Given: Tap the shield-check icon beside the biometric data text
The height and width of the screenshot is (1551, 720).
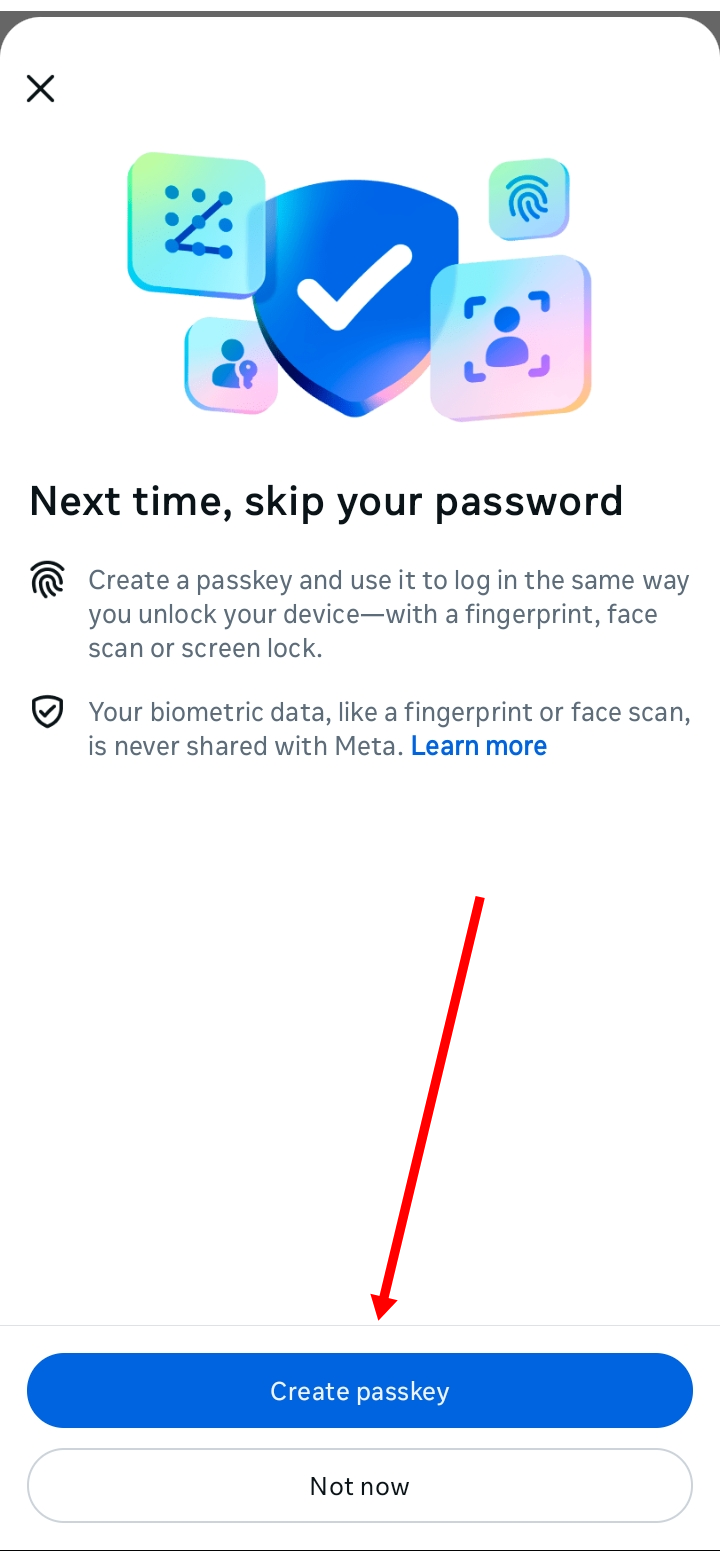Looking at the screenshot, I should click(x=47, y=712).
